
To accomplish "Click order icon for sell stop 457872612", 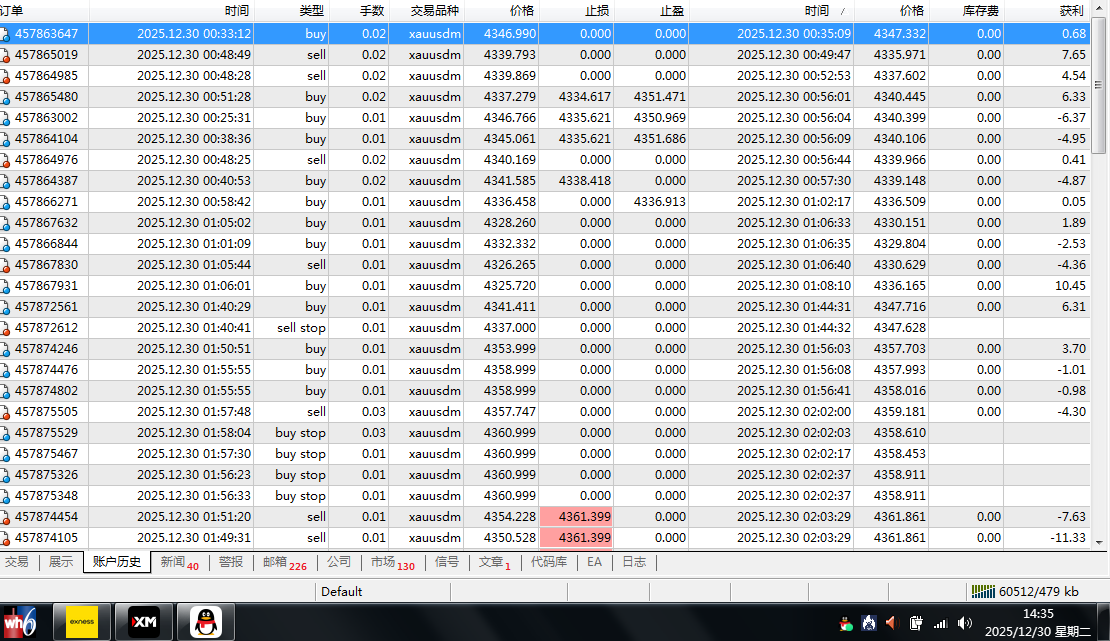I will tap(6, 328).
